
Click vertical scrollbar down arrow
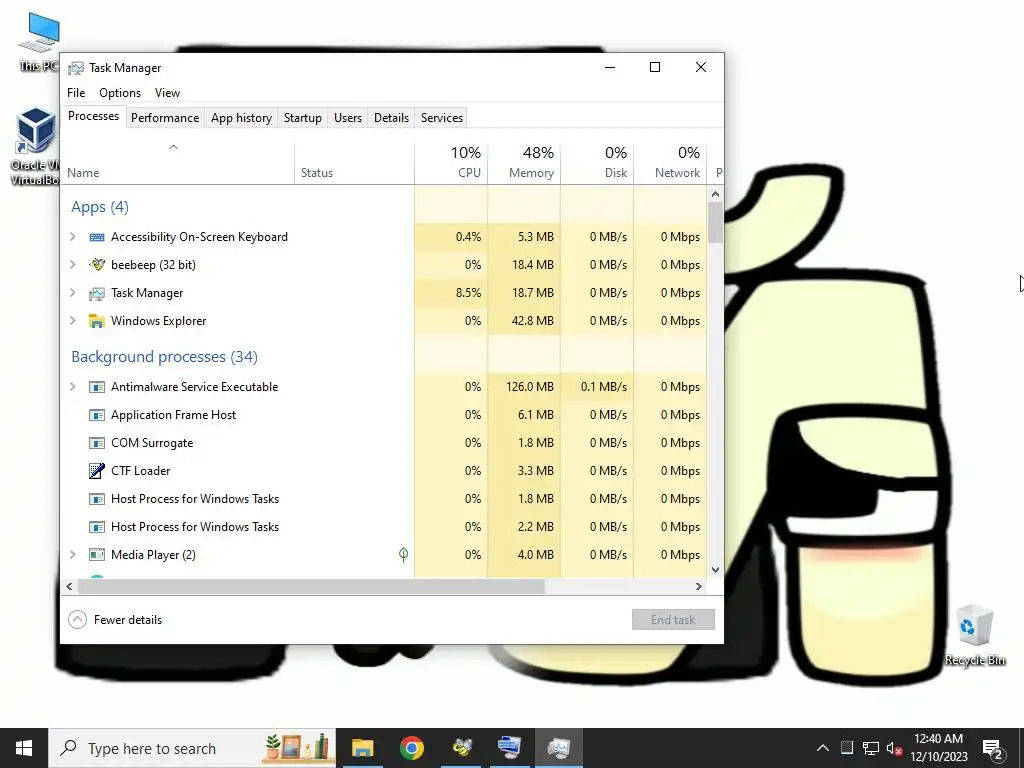715,569
